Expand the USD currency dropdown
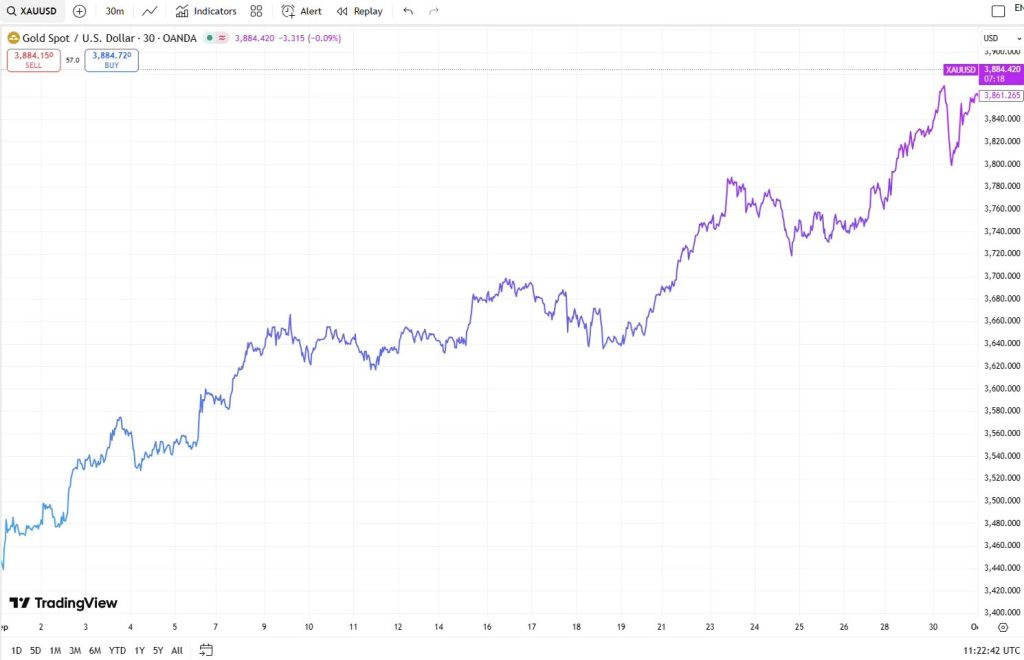The width and height of the screenshot is (1024, 660). coord(994,38)
